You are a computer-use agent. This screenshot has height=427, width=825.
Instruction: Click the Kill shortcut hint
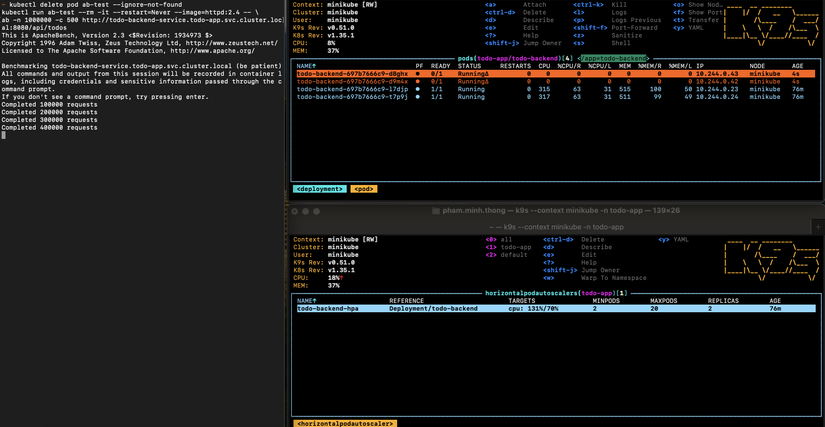tap(619, 5)
